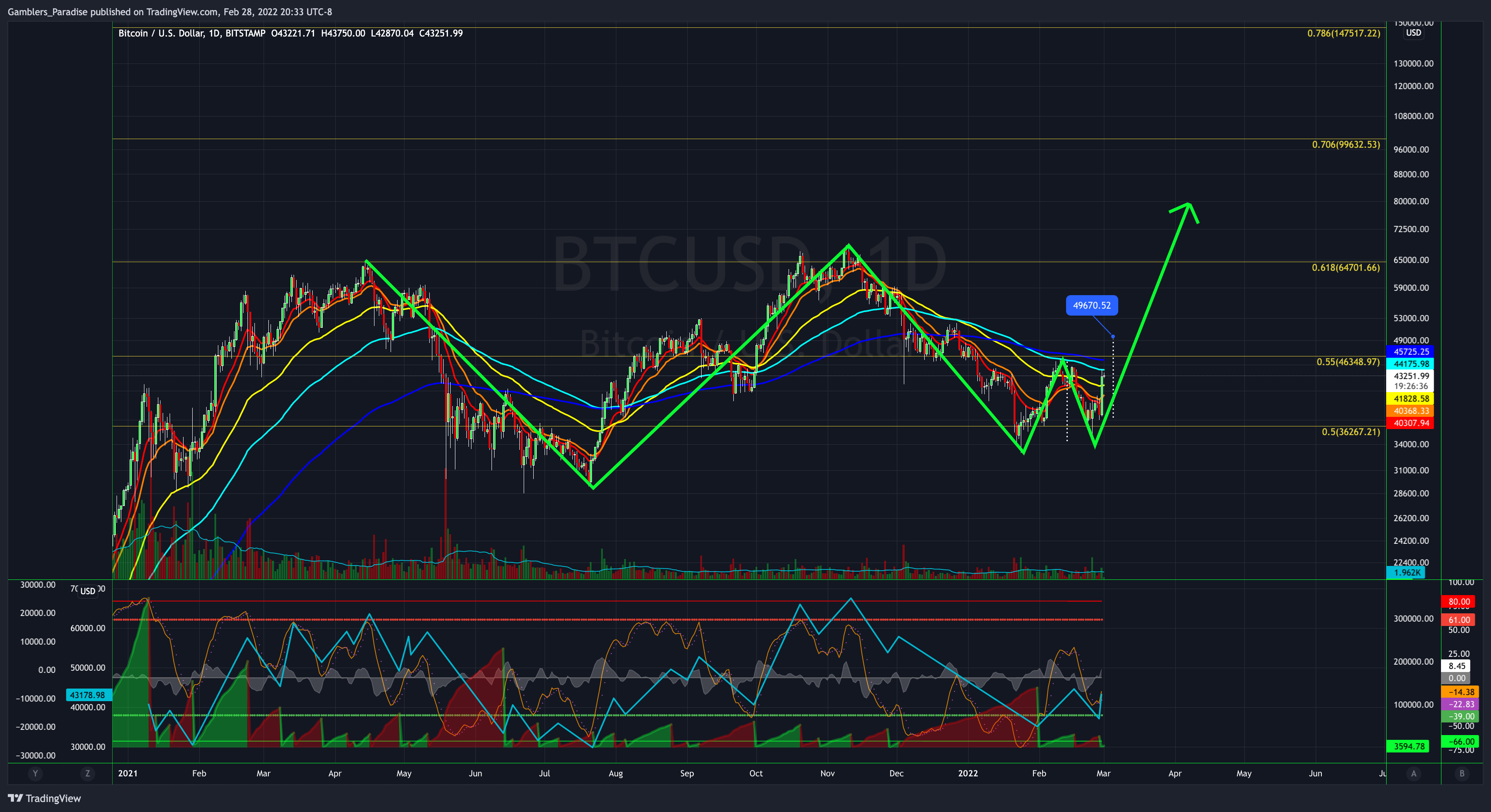Click the volume tag 1.962K
The image size is (1491, 812).
(1407, 572)
